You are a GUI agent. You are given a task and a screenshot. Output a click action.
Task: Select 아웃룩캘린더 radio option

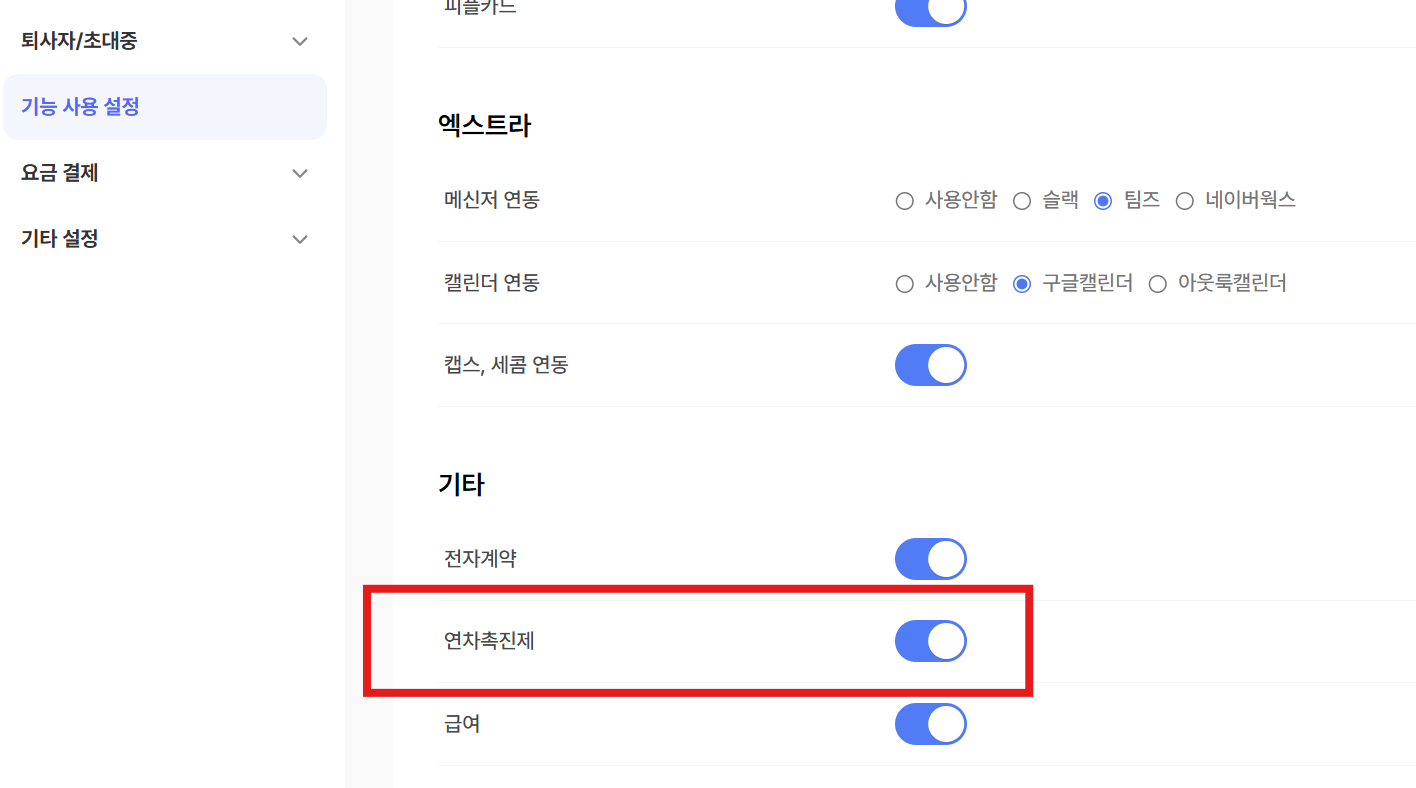pyautogui.click(x=1158, y=284)
